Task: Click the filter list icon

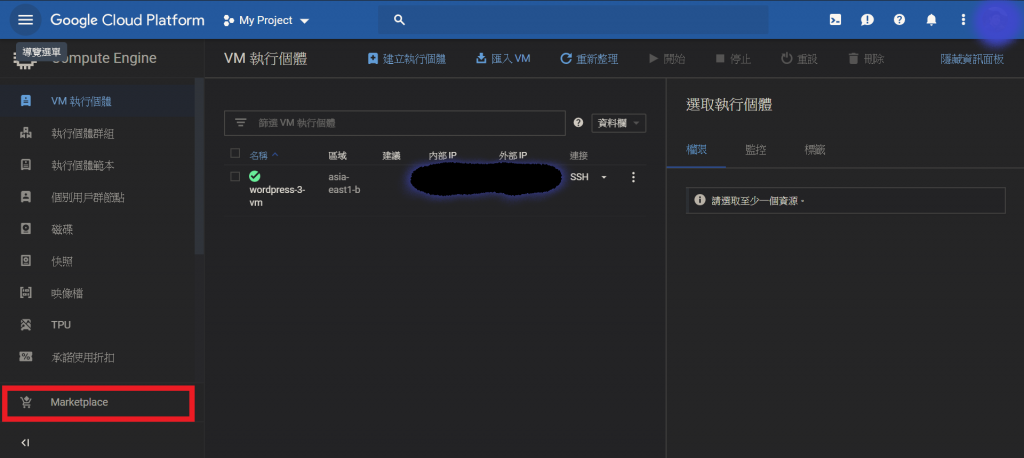Action: tap(240, 123)
